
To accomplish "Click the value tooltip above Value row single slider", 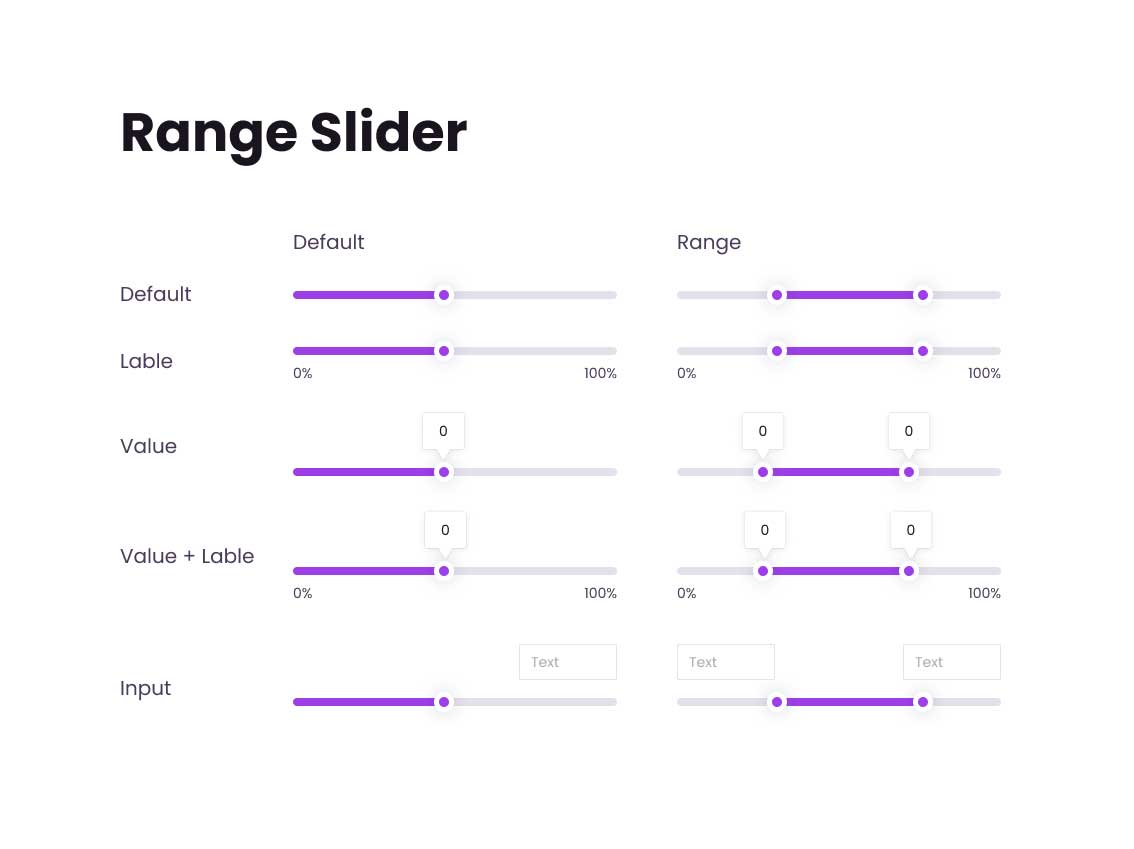I will coord(443,431).
